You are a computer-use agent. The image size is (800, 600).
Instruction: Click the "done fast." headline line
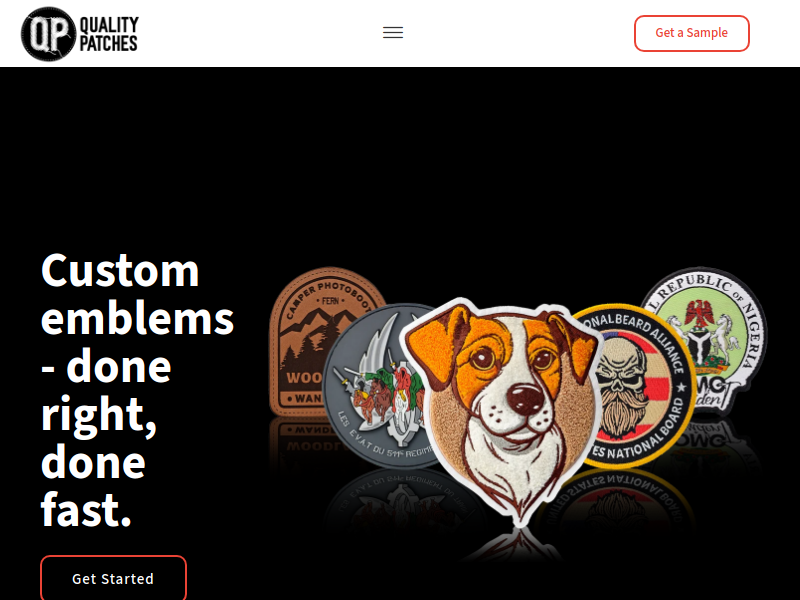pyautogui.click(x=93, y=485)
